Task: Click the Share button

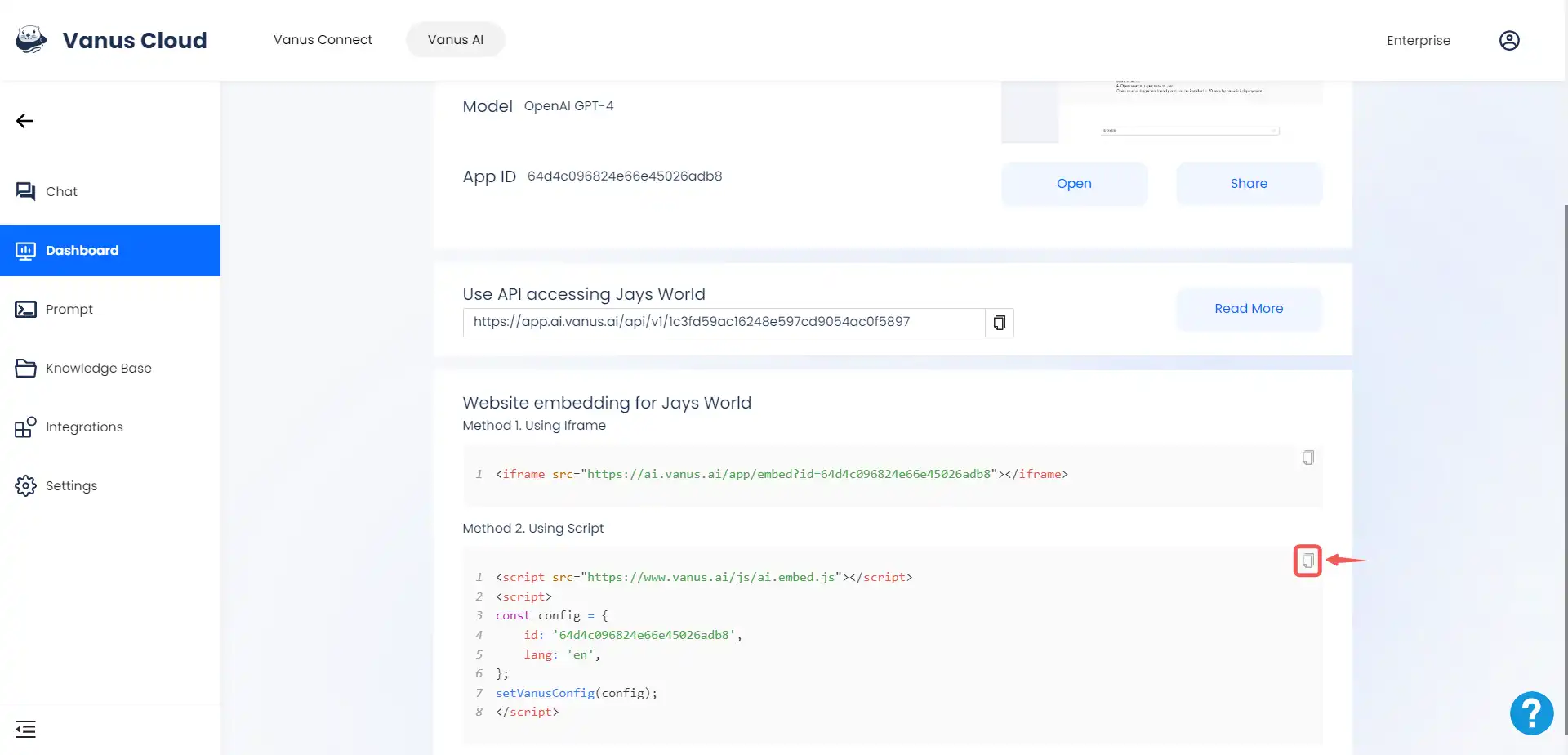Action: click(1249, 184)
